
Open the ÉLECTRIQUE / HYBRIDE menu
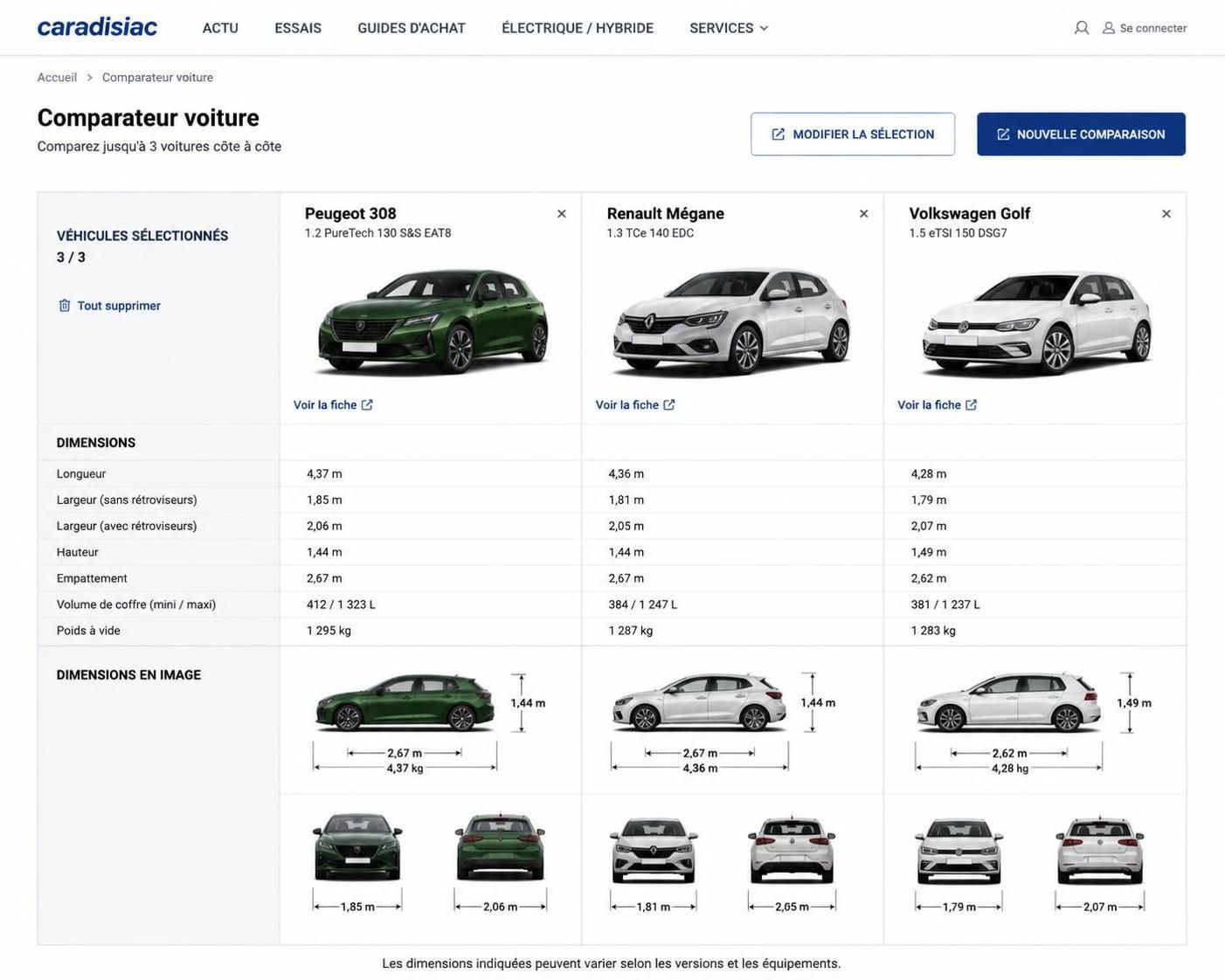(x=578, y=28)
